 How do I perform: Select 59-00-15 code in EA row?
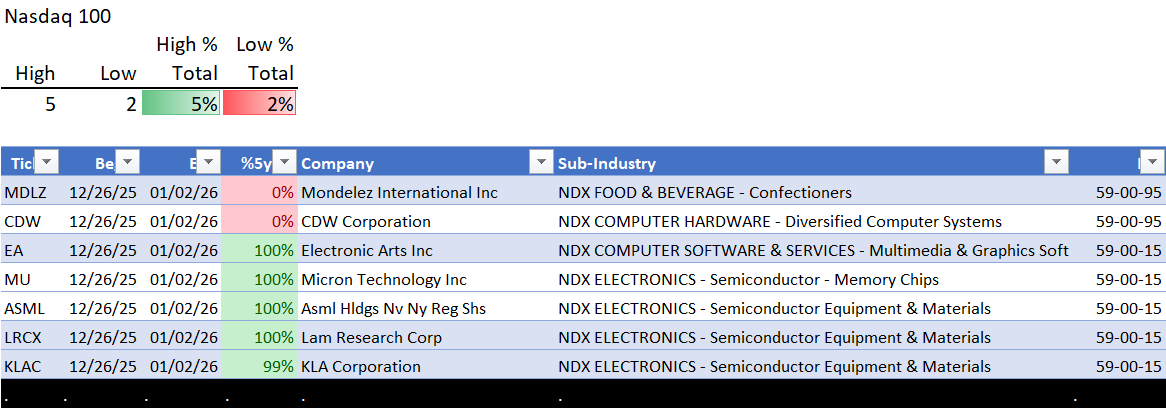tap(1128, 251)
